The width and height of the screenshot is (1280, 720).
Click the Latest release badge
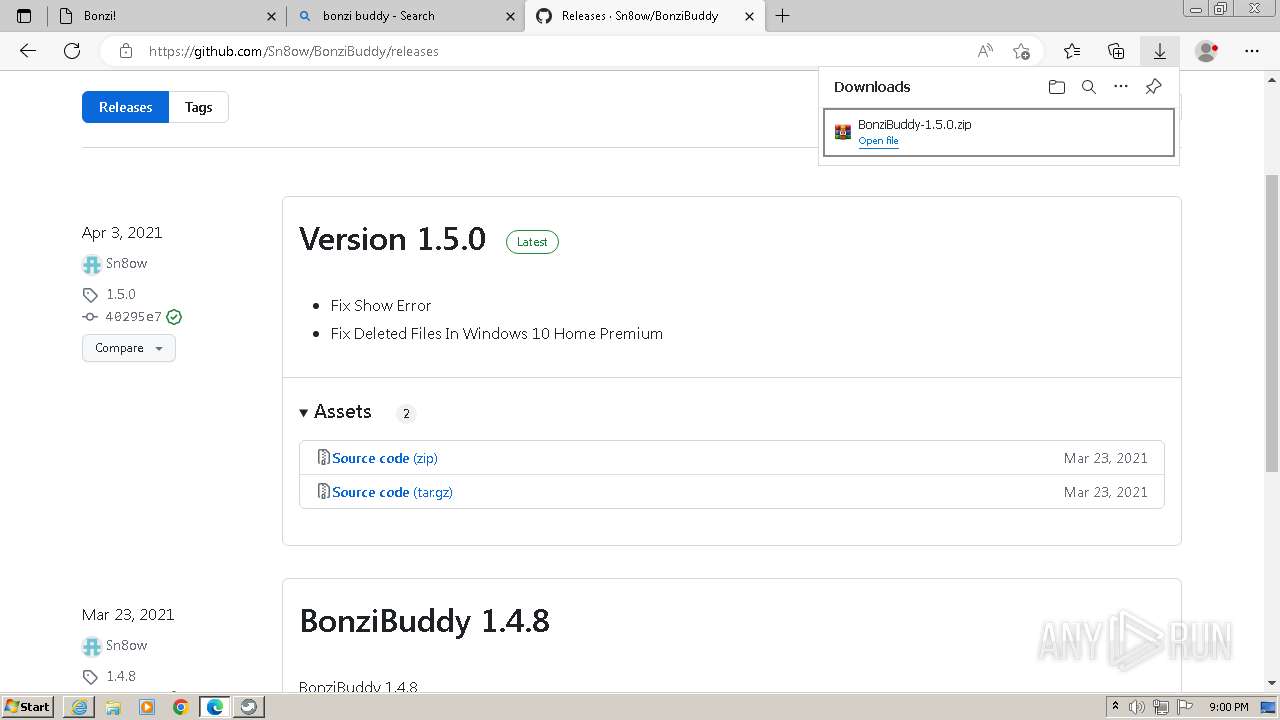pyautogui.click(x=532, y=242)
